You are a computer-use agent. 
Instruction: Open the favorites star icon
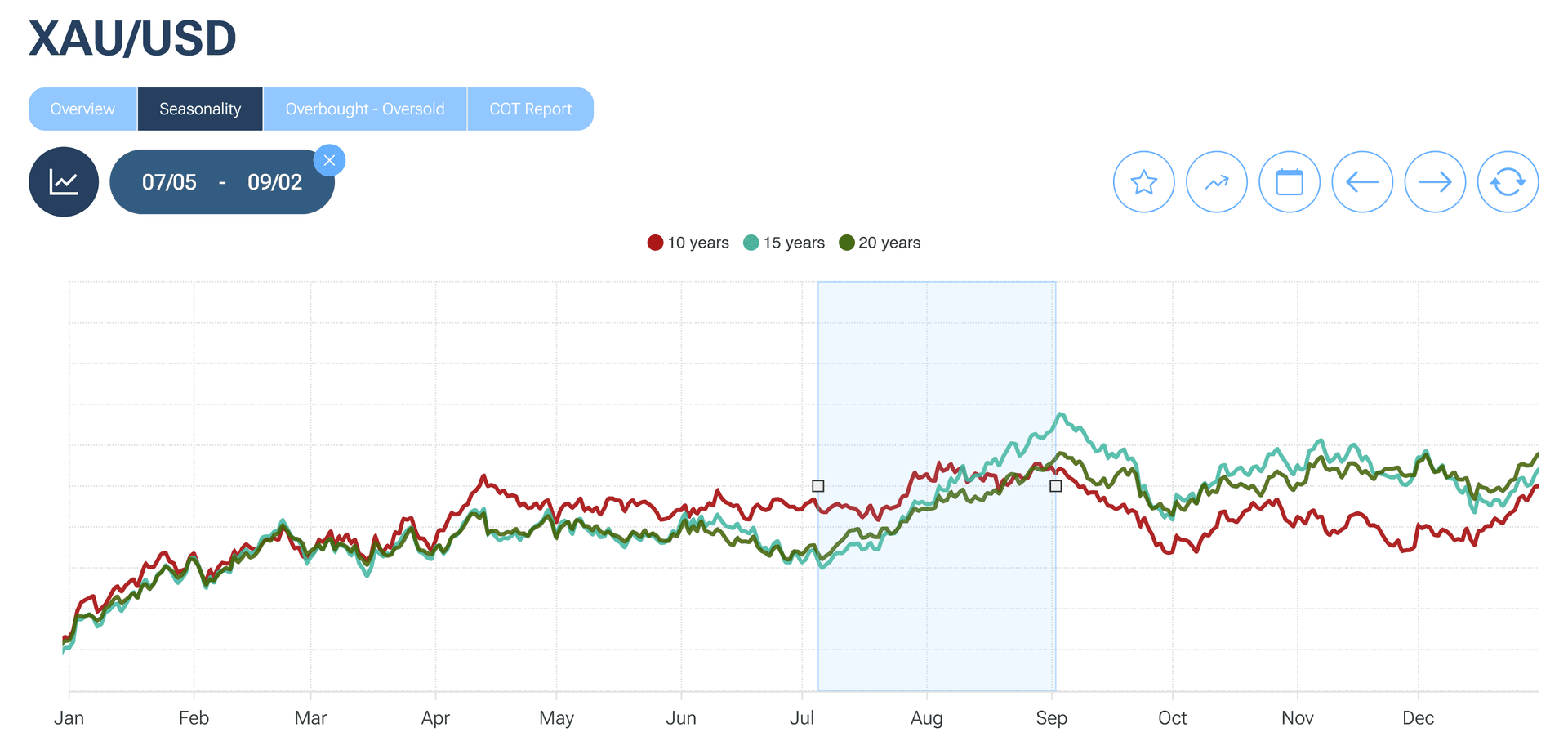[1144, 181]
